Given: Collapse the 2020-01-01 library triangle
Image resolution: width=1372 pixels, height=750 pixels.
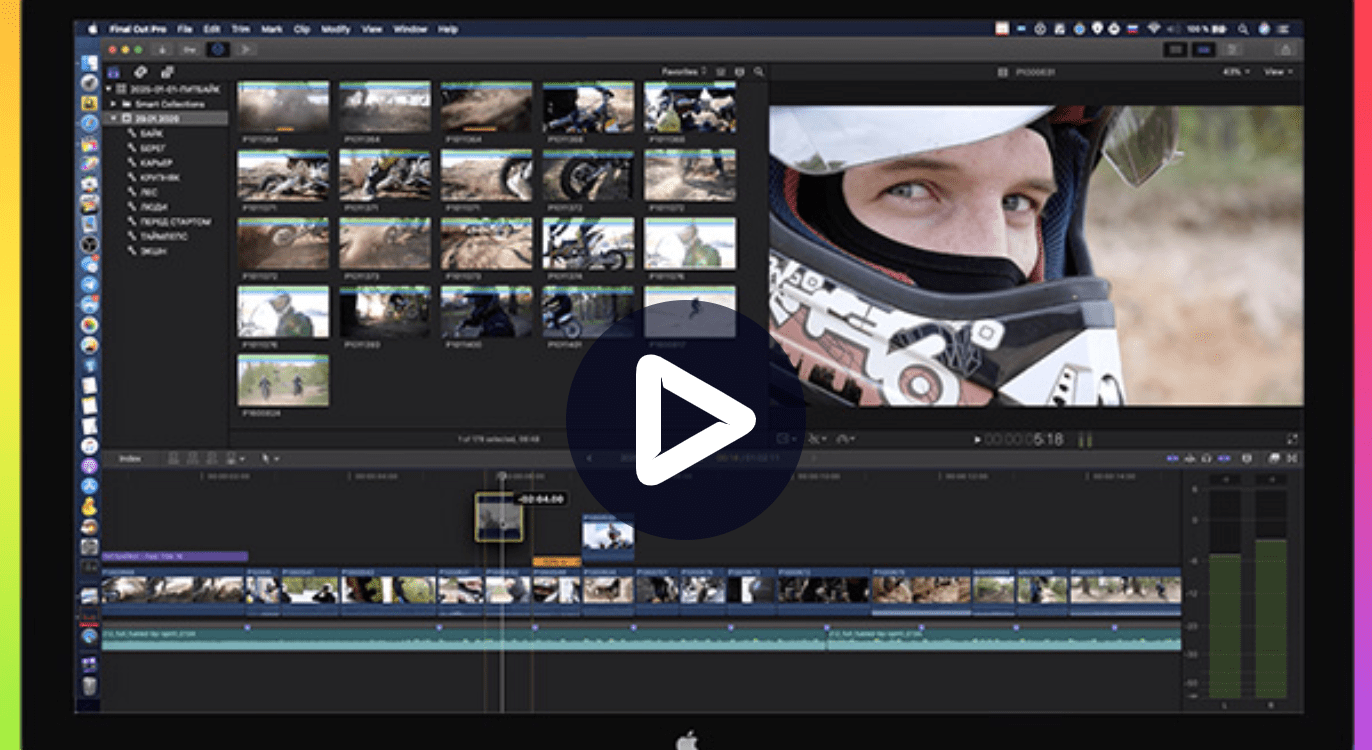Looking at the screenshot, I should [108, 89].
